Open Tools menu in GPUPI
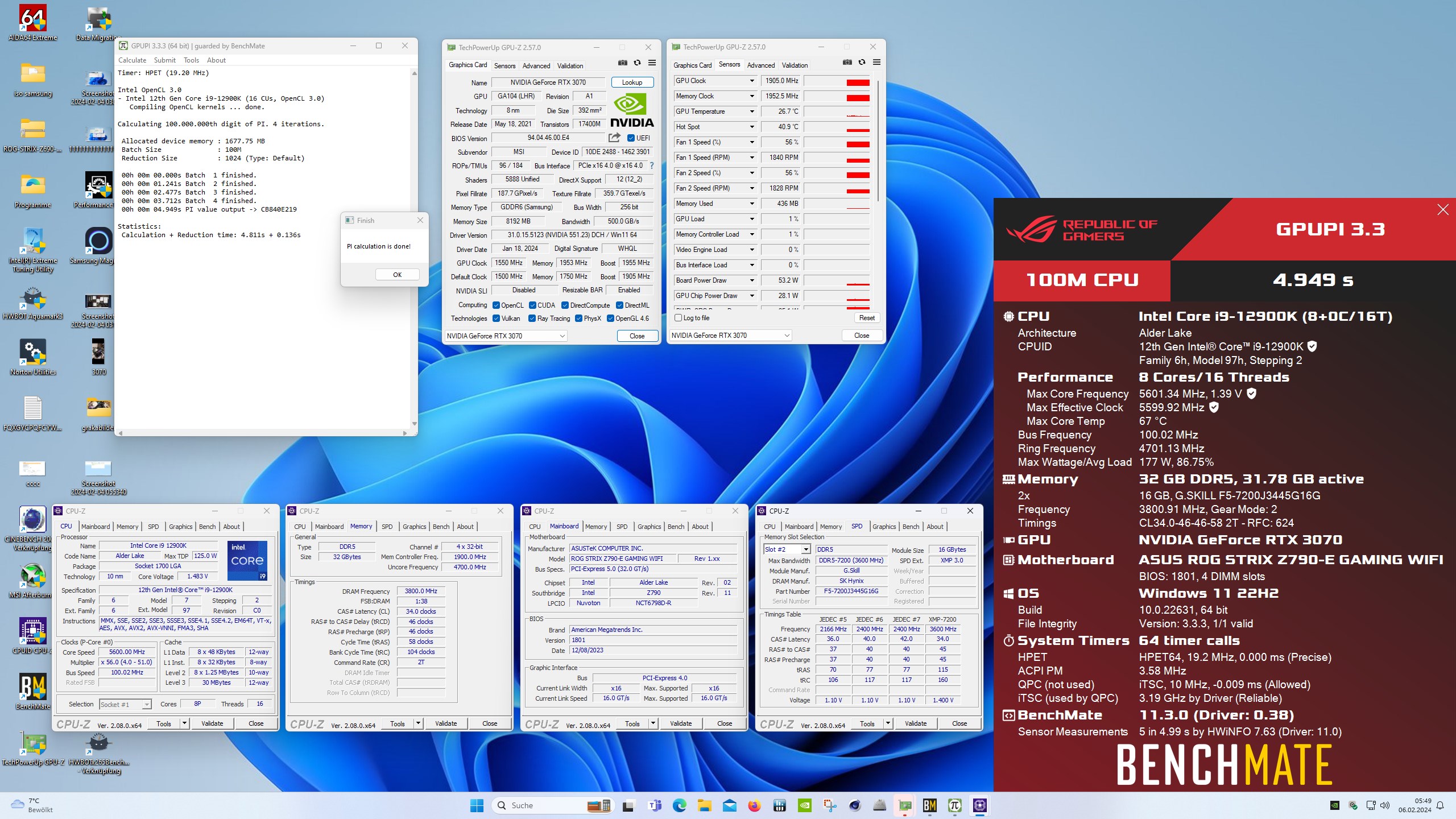Image resolution: width=1456 pixels, height=819 pixels. click(191, 60)
